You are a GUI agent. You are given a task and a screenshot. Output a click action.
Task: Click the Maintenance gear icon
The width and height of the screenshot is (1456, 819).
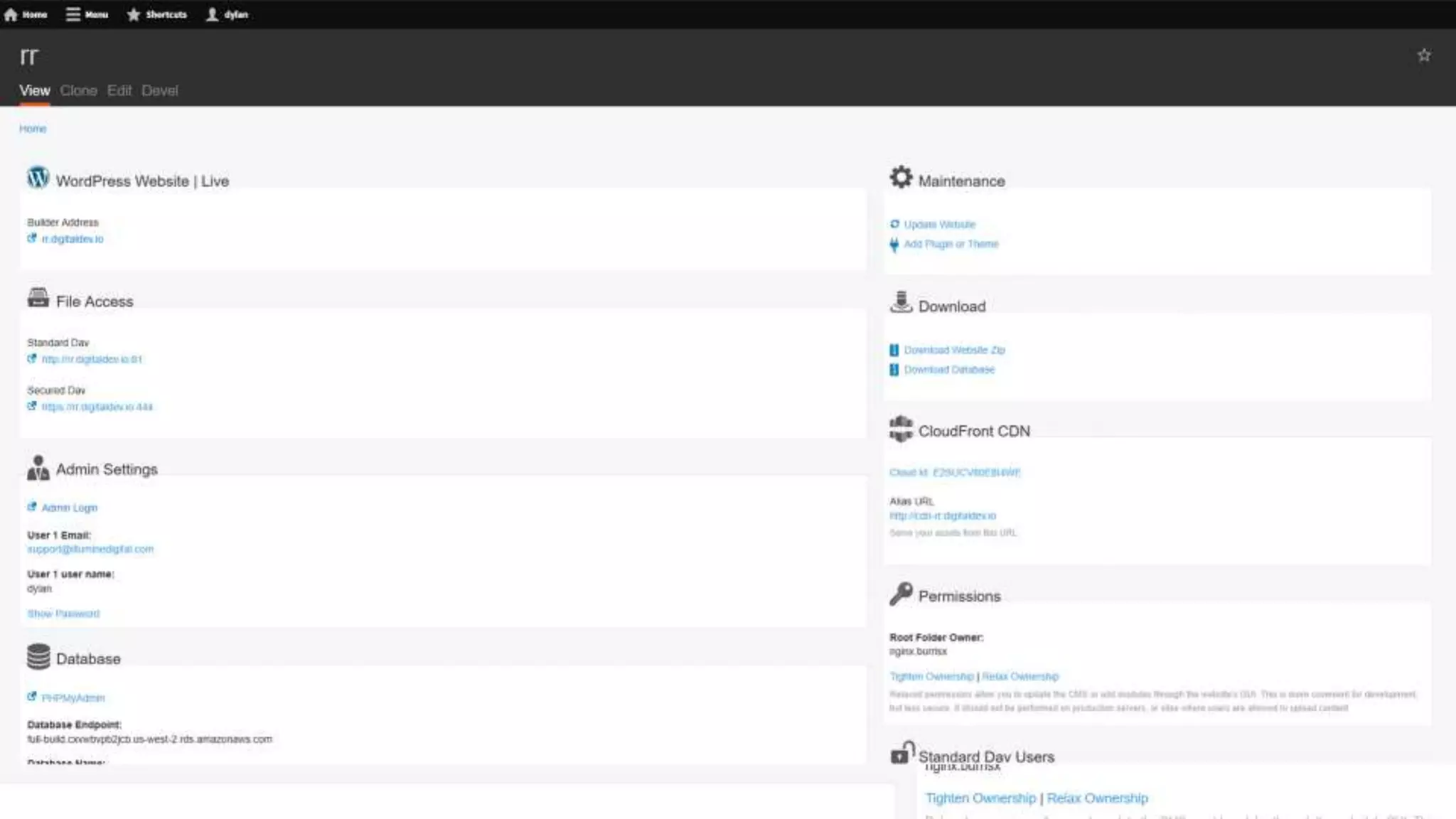901,178
